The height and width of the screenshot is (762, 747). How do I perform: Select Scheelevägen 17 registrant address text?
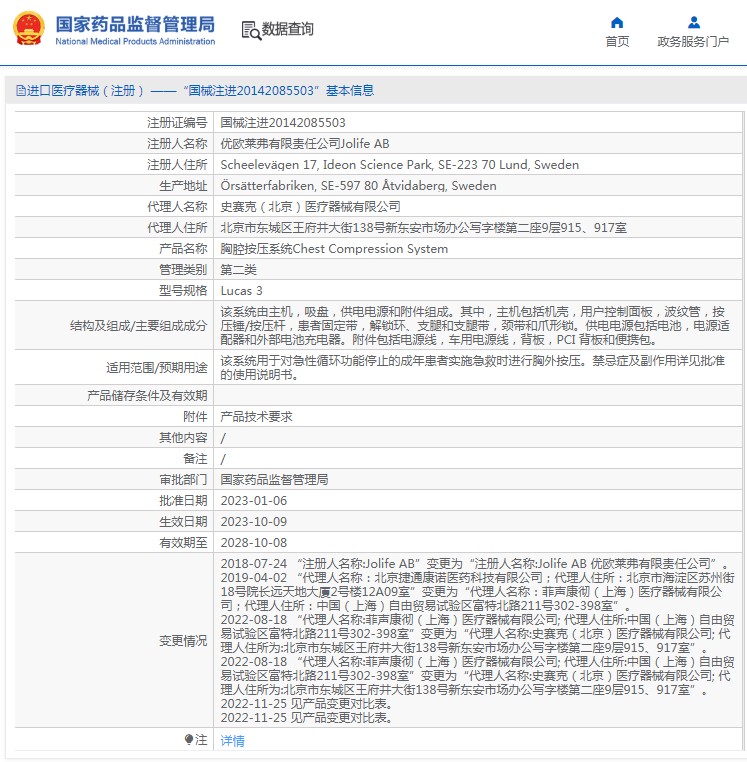(400, 165)
